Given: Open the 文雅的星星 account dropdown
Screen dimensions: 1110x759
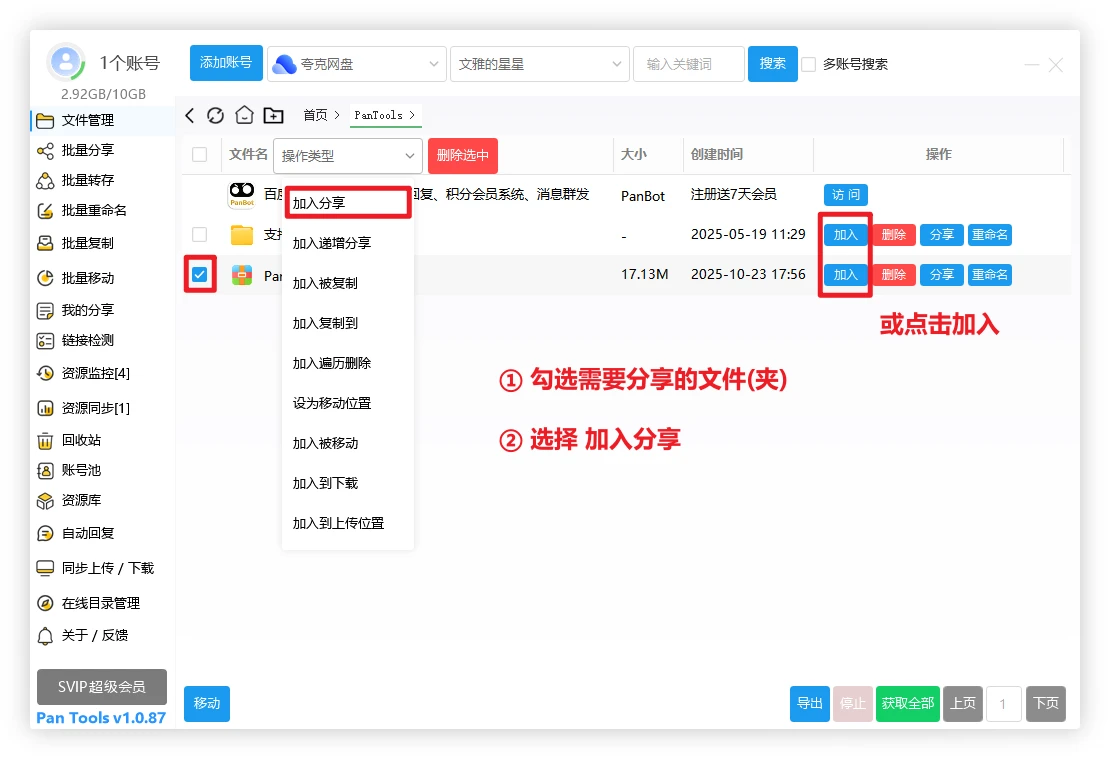Looking at the screenshot, I should 539,64.
